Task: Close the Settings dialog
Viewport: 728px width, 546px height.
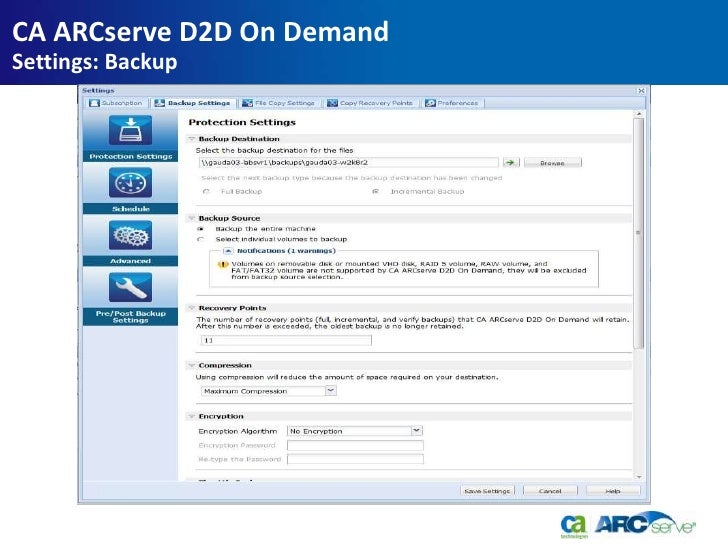Action: [x=641, y=91]
